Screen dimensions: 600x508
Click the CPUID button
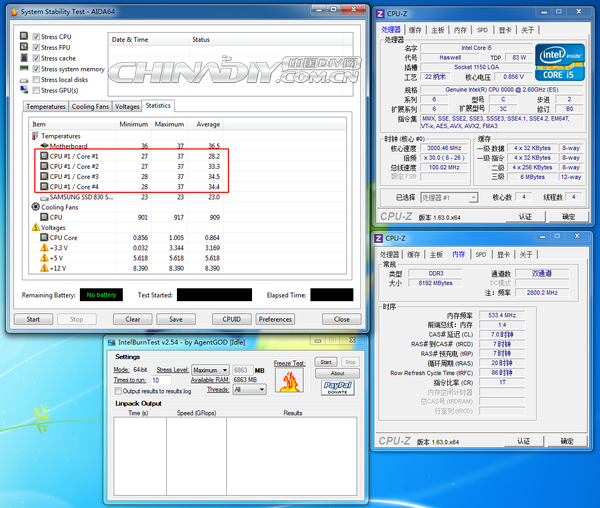click(232, 319)
